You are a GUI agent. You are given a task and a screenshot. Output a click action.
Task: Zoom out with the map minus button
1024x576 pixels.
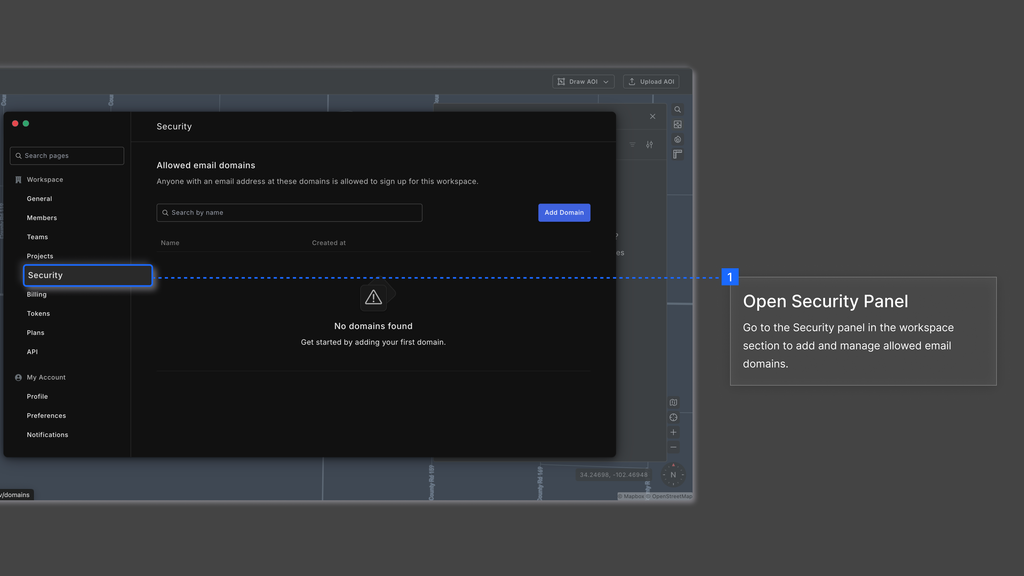point(673,447)
